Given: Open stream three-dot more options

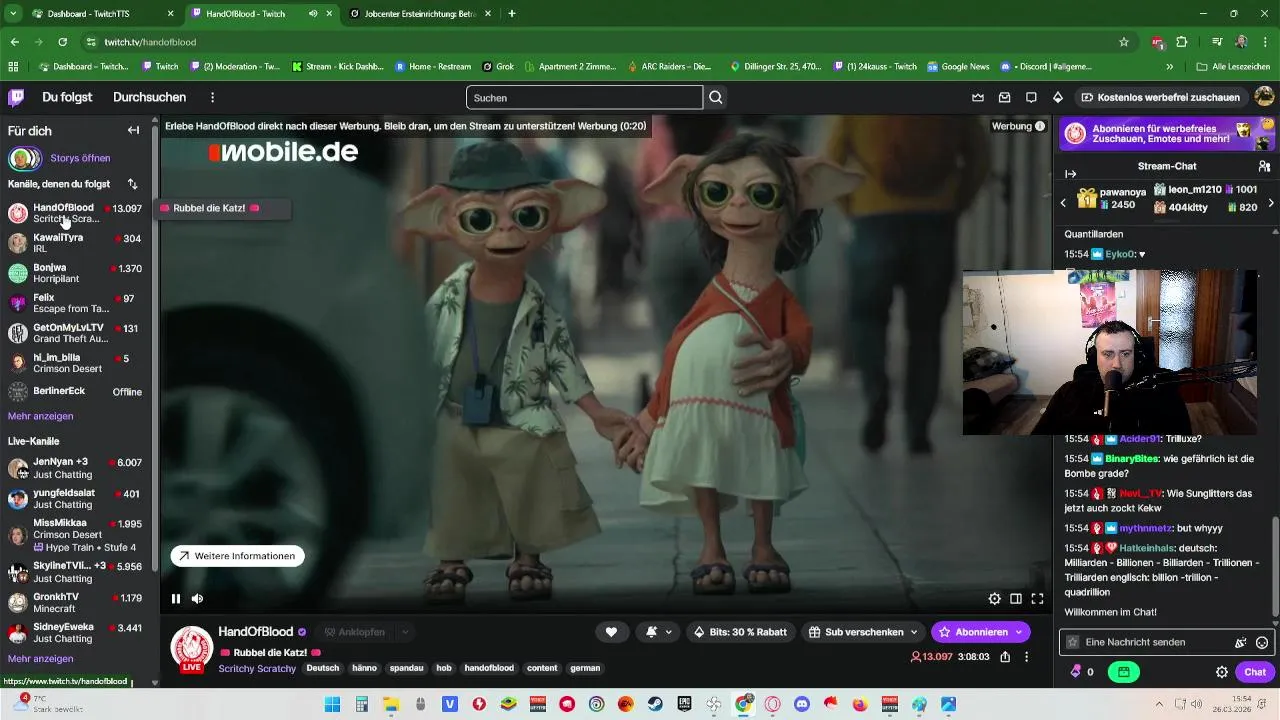Looking at the screenshot, I should pyautogui.click(x=1026, y=657).
